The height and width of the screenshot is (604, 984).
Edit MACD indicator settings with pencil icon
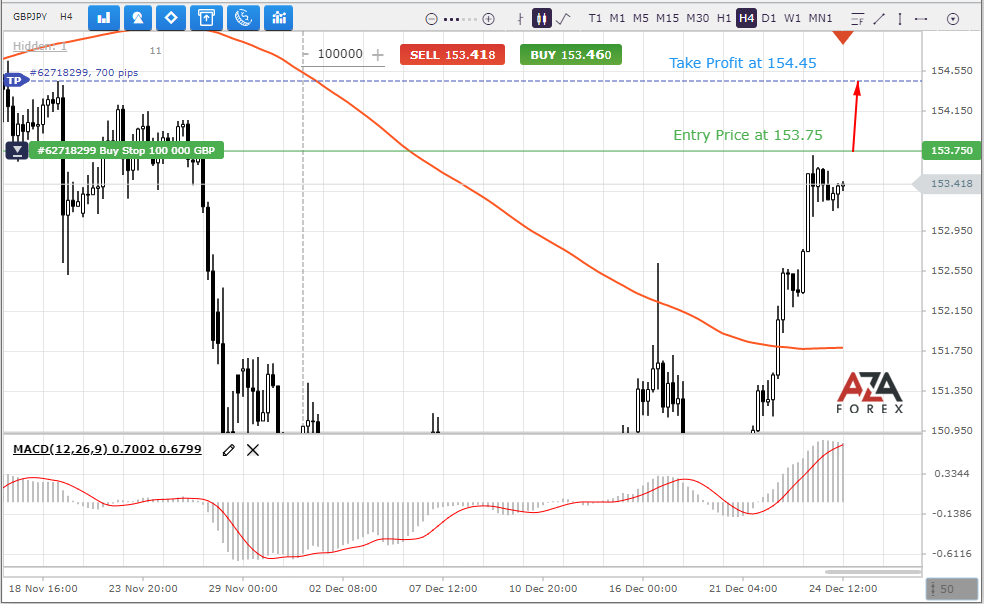[x=229, y=450]
